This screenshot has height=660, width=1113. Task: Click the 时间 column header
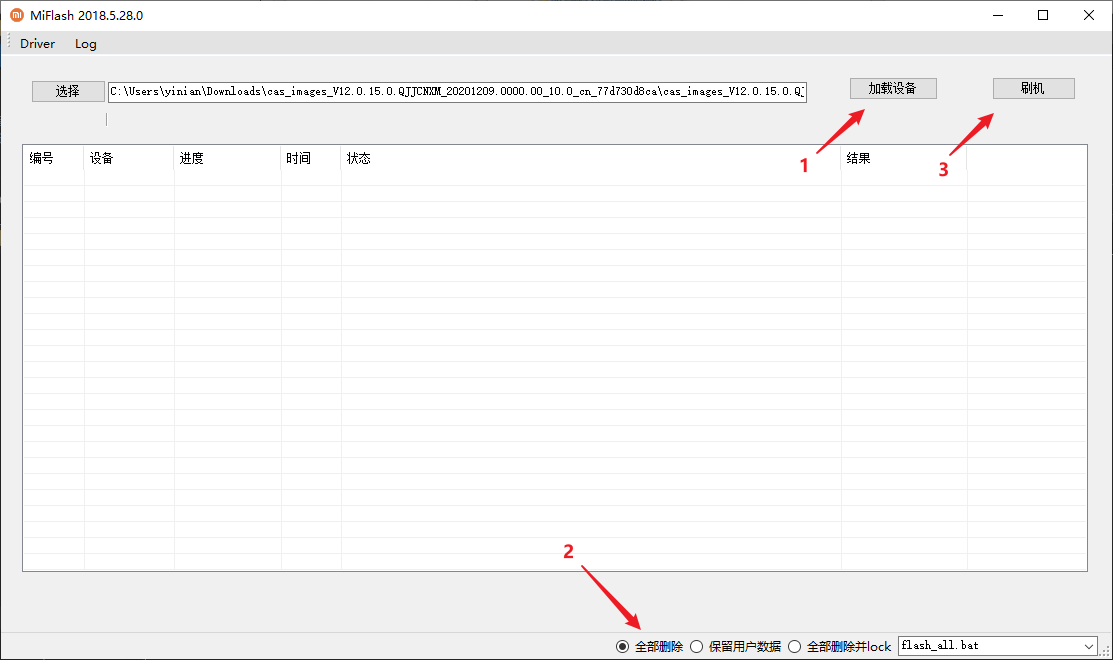coord(311,158)
